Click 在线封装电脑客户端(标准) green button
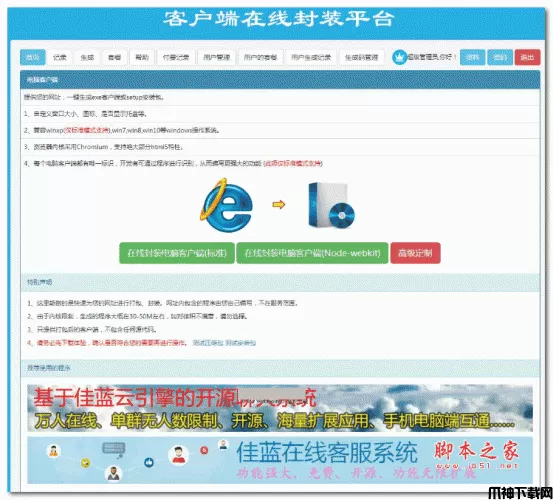This screenshot has width=553, height=500. (x=177, y=253)
